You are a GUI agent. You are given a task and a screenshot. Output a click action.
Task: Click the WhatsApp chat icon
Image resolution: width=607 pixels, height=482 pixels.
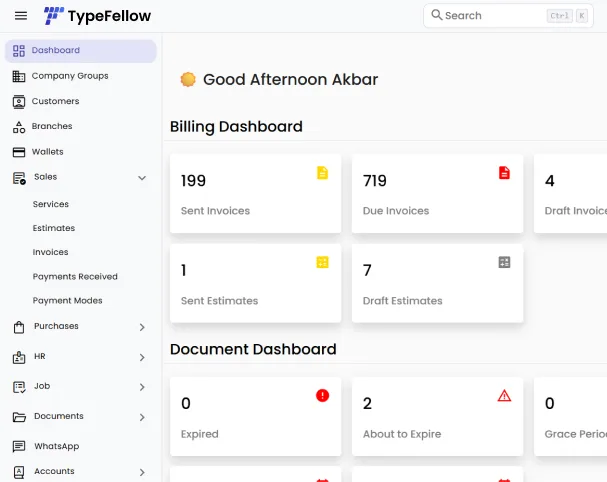tap(19, 446)
